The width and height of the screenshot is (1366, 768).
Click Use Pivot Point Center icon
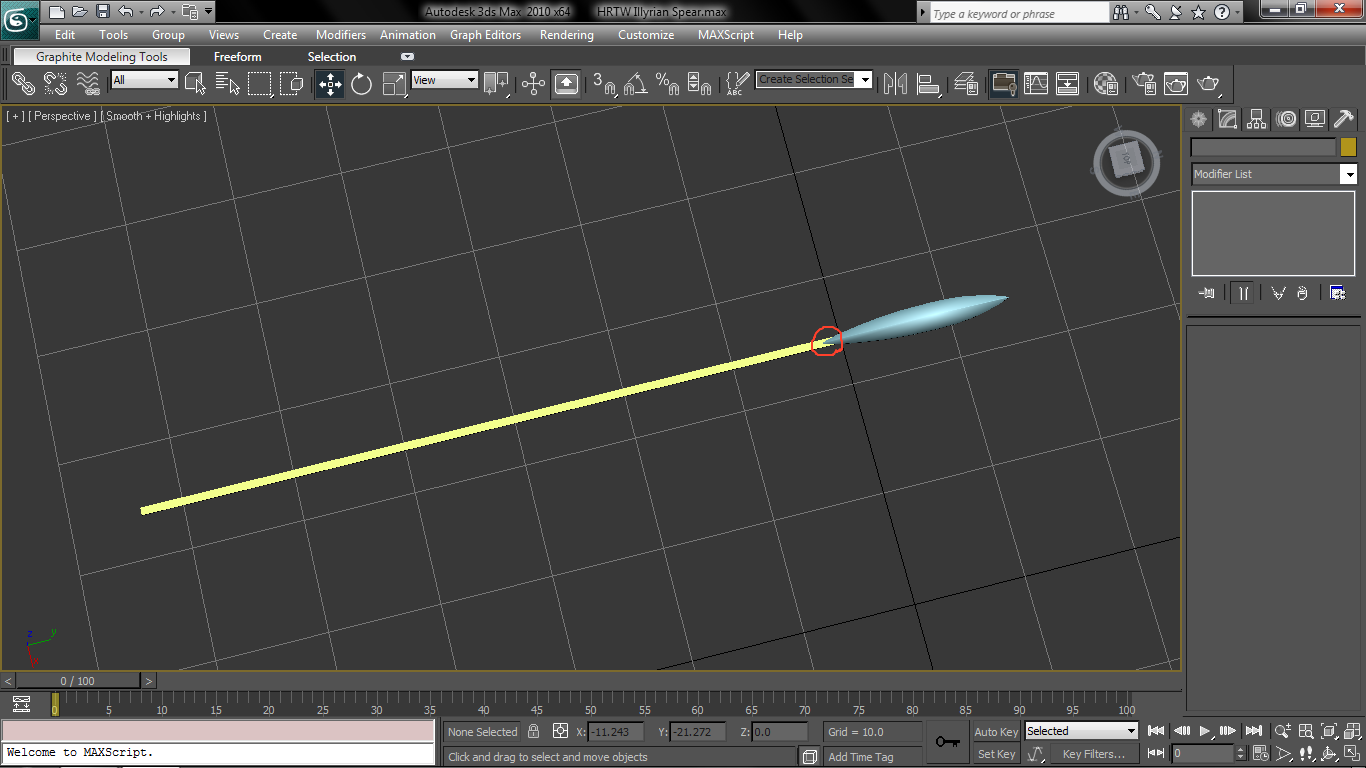[496, 83]
